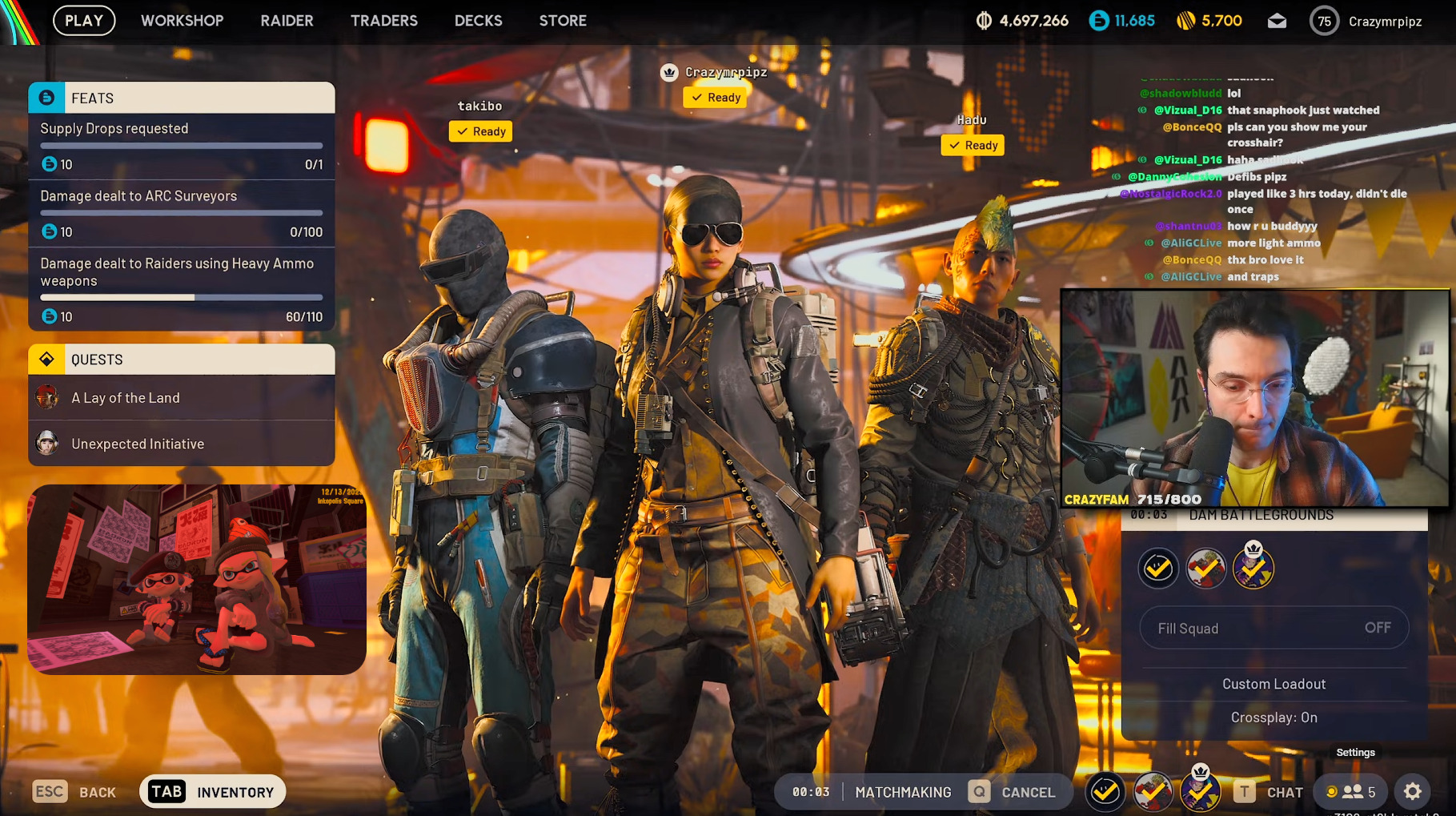The width and height of the screenshot is (1456, 816).
Task: Open the A Lay of the Land quest
Action: tap(182, 397)
